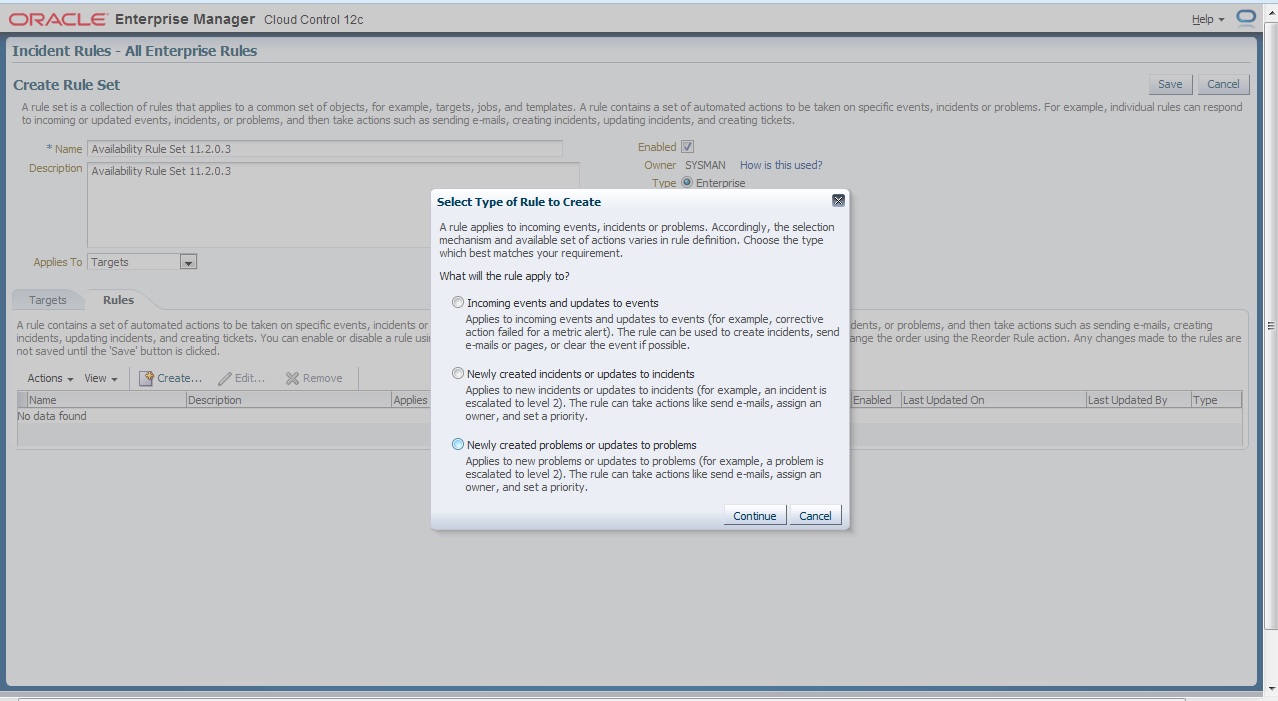Viewport: 1278px width, 701px height.
Task: Click Cancel in the rule type dialog
Action: [815, 515]
